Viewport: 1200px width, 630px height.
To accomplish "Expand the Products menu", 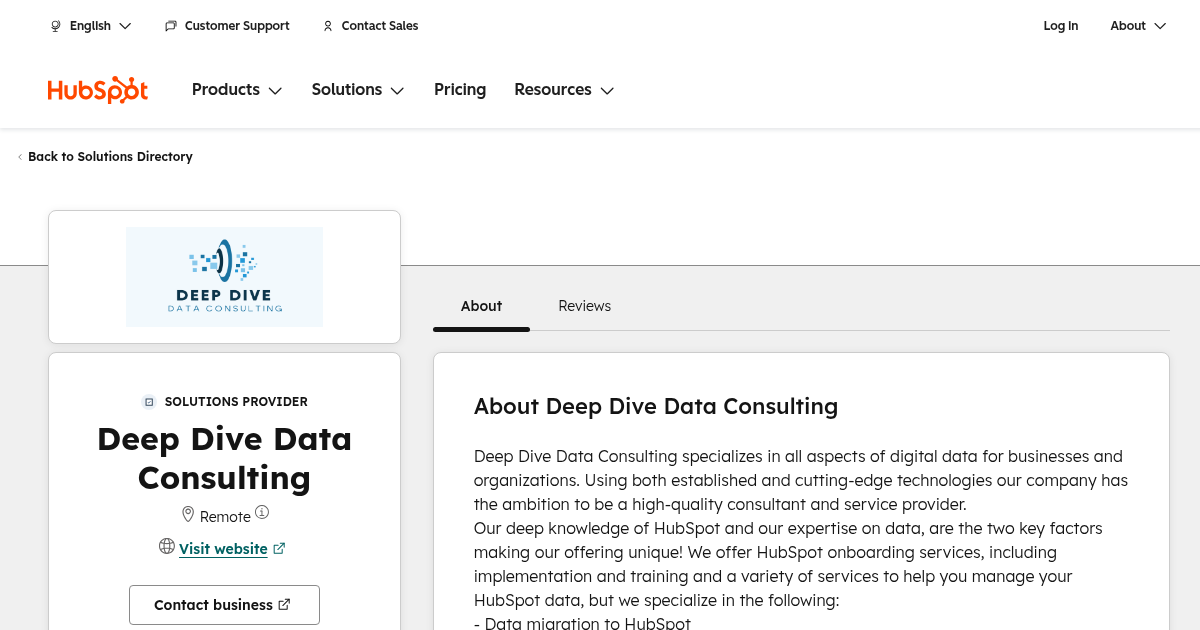I will pyautogui.click(x=237, y=90).
